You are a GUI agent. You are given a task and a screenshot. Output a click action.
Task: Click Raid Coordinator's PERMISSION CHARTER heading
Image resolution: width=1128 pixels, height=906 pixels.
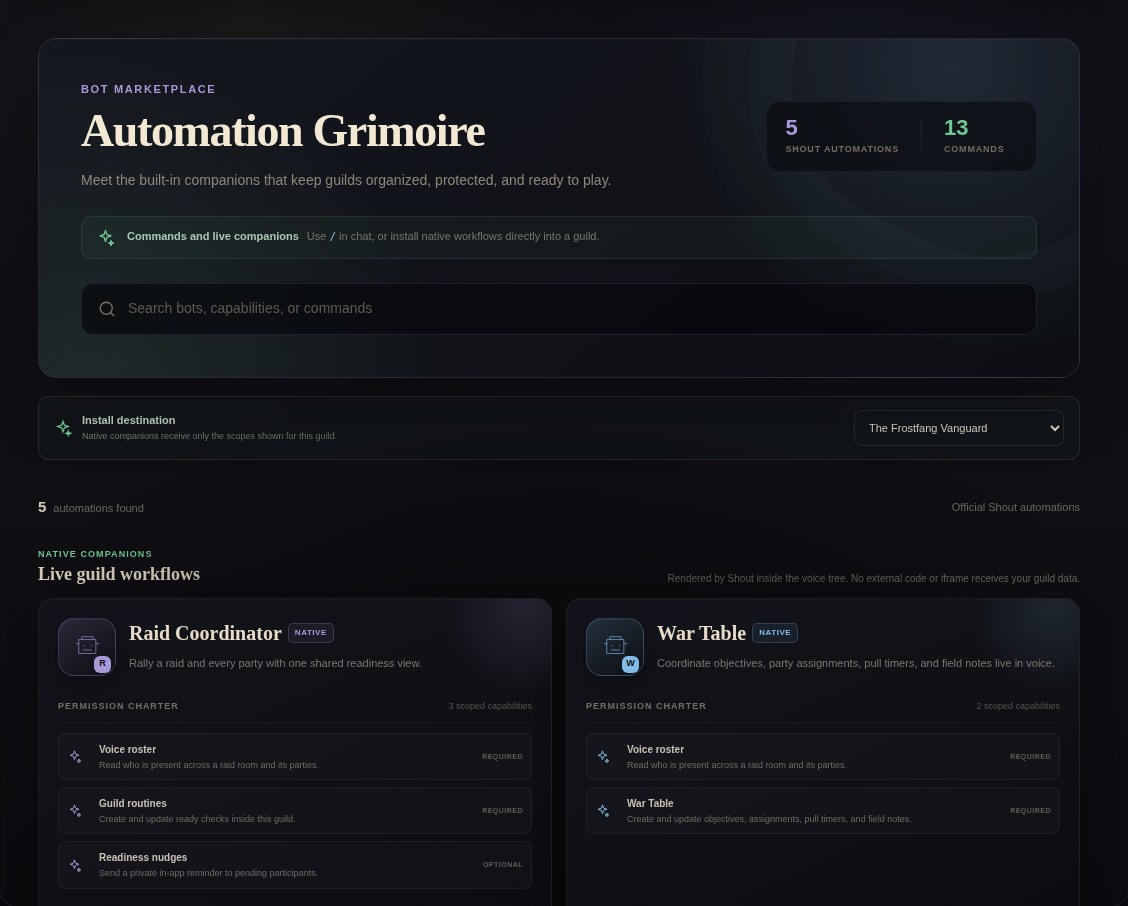coord(118,706)
